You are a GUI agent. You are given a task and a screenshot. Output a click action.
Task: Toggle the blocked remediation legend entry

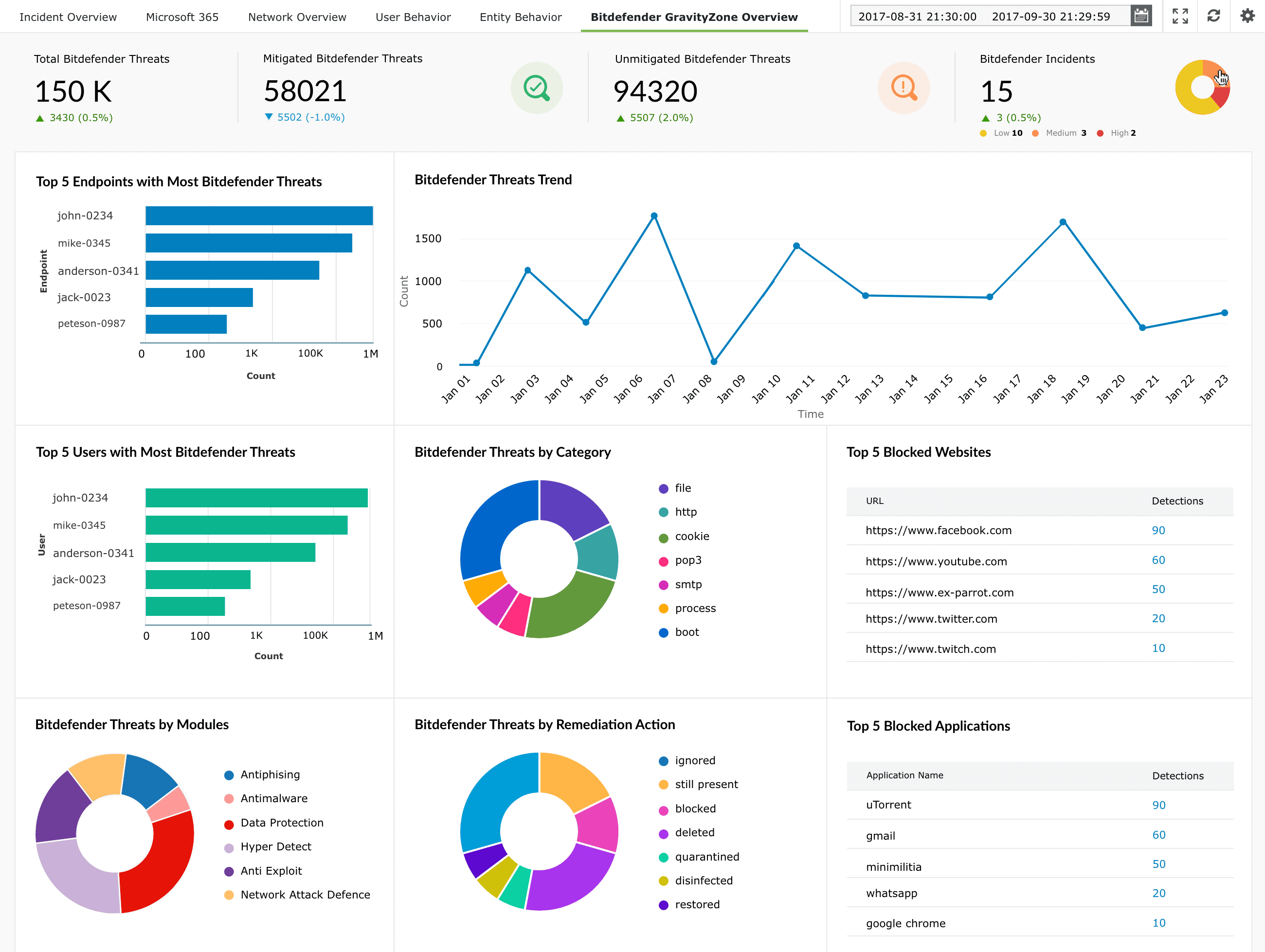(x=687, y=808)
